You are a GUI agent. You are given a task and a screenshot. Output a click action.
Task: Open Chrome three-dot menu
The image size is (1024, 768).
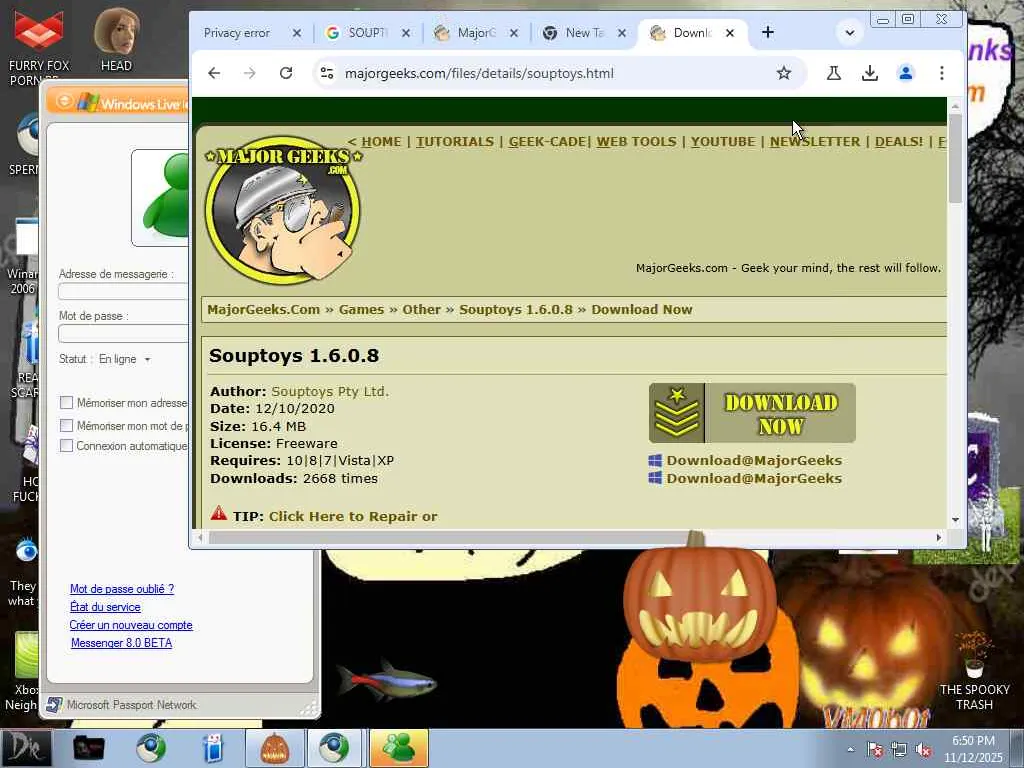[942, 73]
